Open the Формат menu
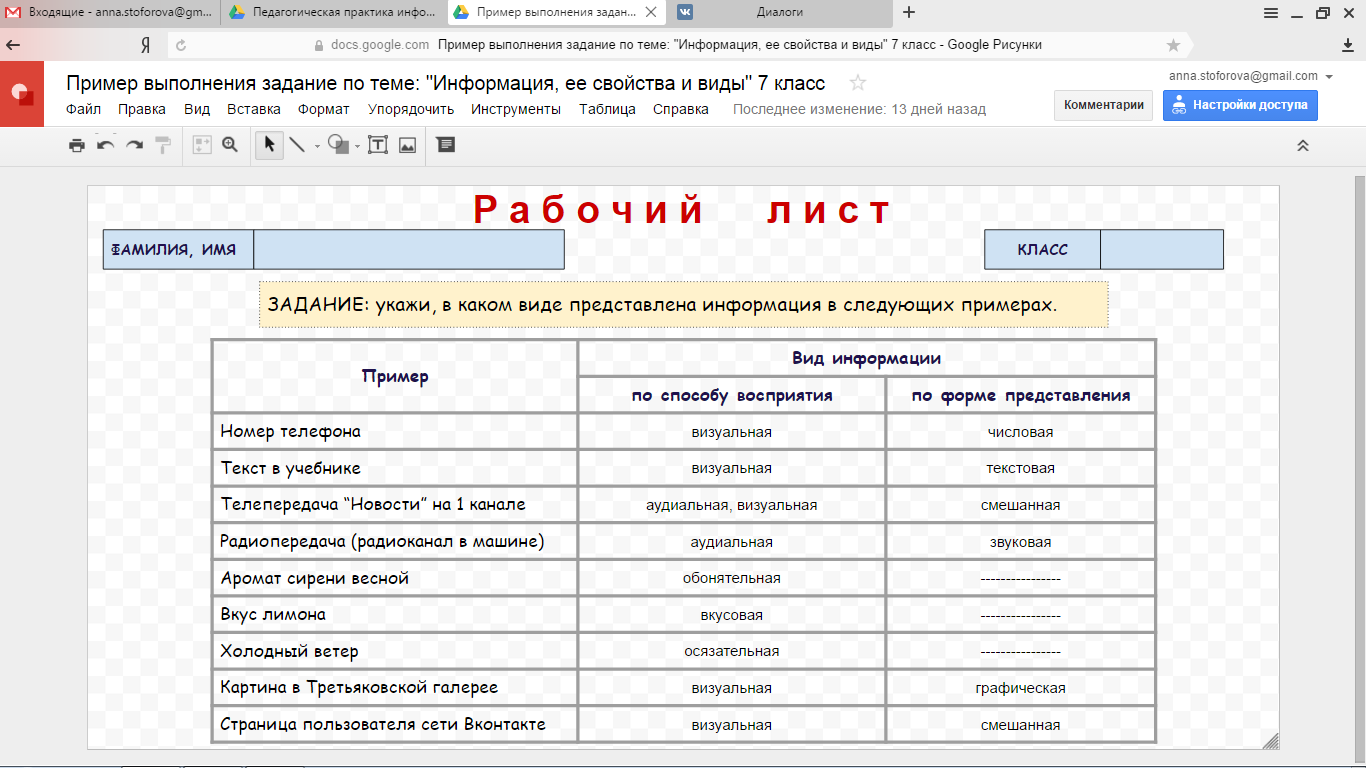This screenshot has height=768, width=1366. point(324,109)
